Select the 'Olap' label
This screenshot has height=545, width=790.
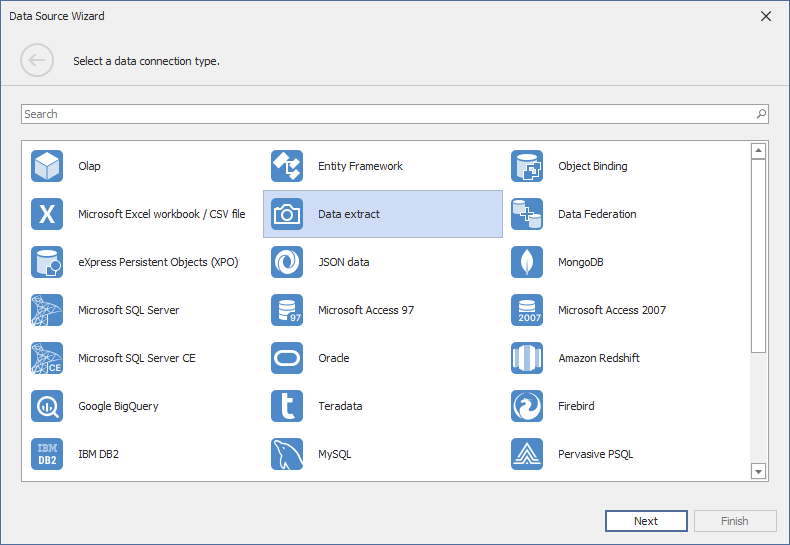tap(89, 166)
